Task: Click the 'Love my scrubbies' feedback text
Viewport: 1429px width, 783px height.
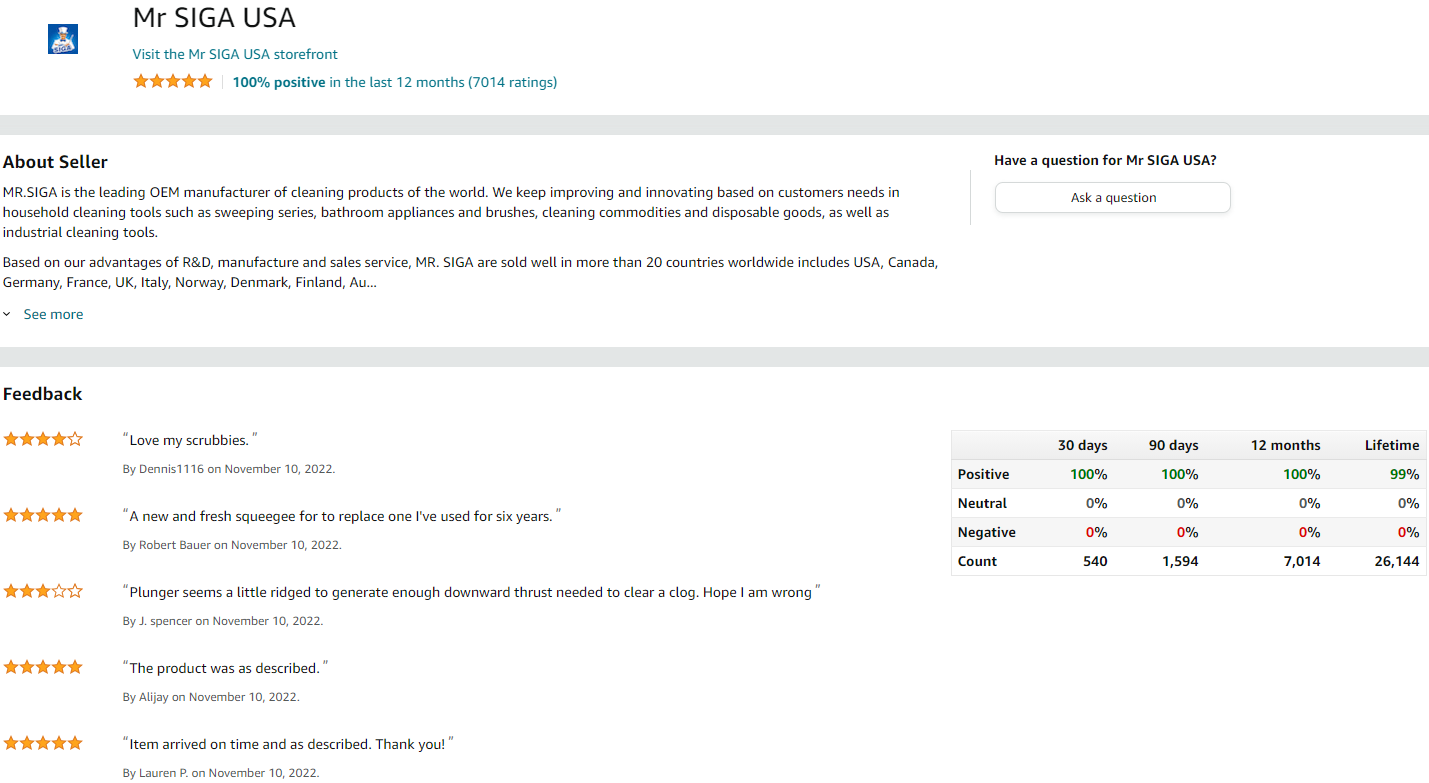Action: point(189,440)
